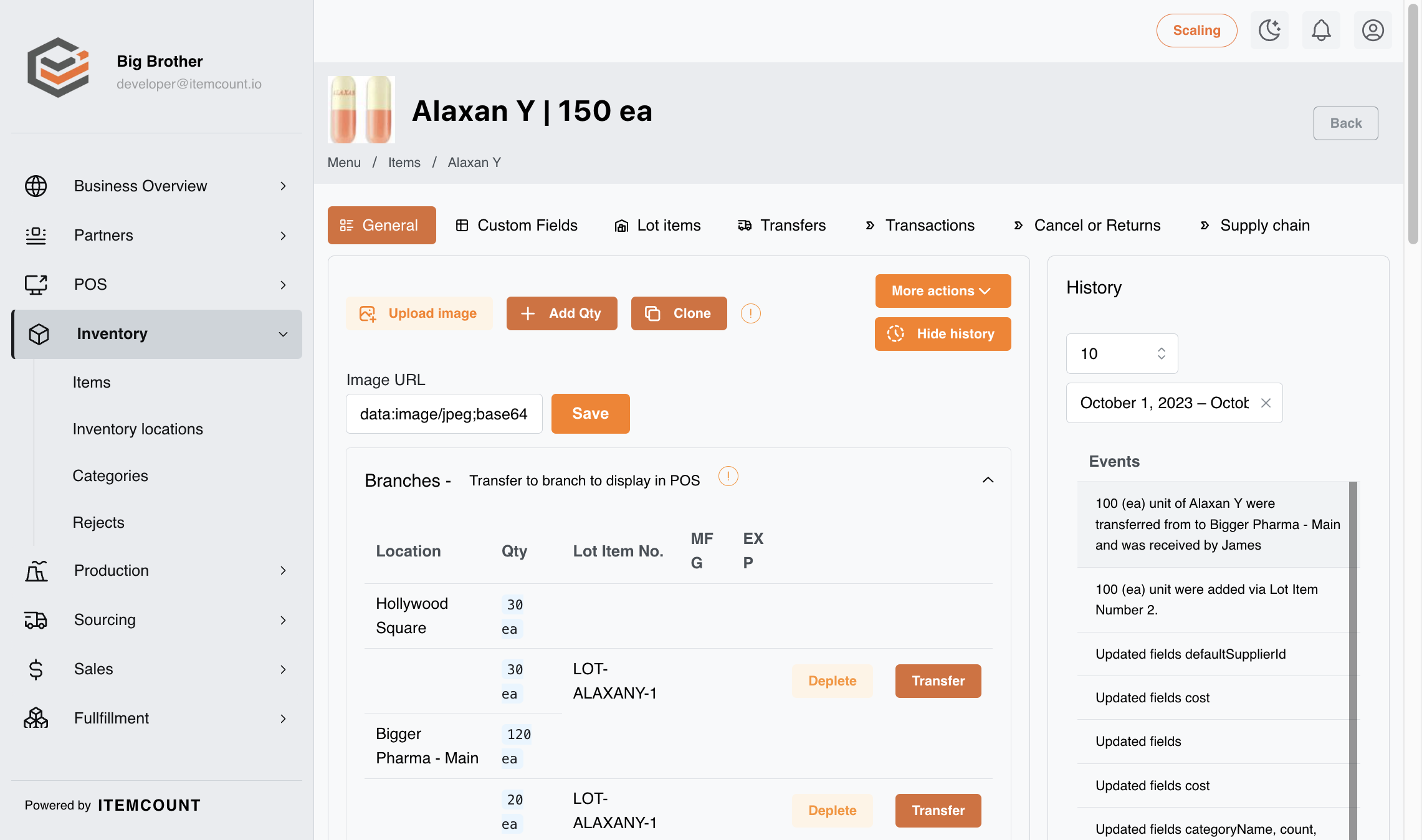This screenshot has width=1422, height=840.
Task: Click Upload image button
Action: point(419,313)
